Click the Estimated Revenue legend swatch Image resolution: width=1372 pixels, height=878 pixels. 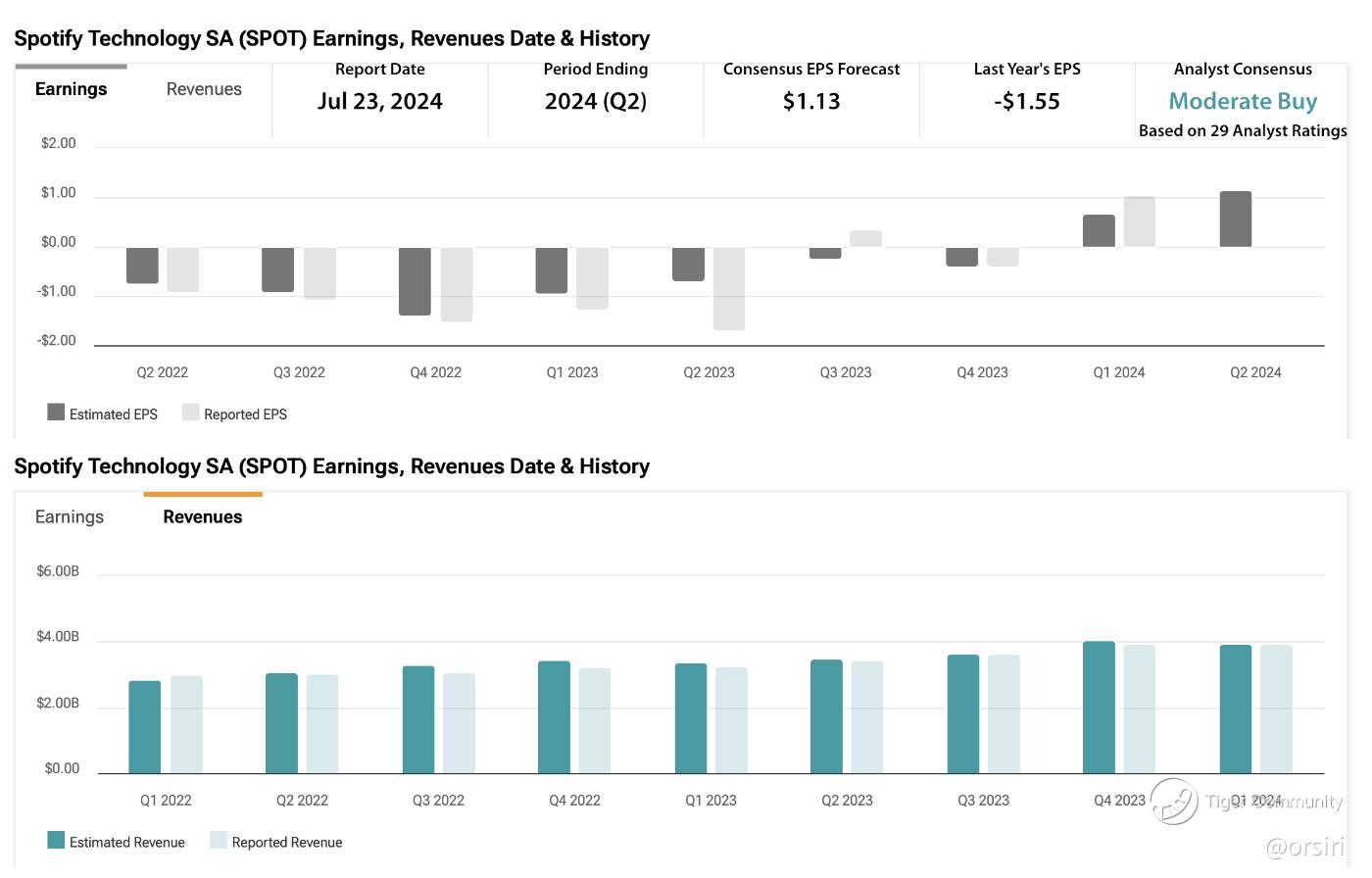click(56, 841)
